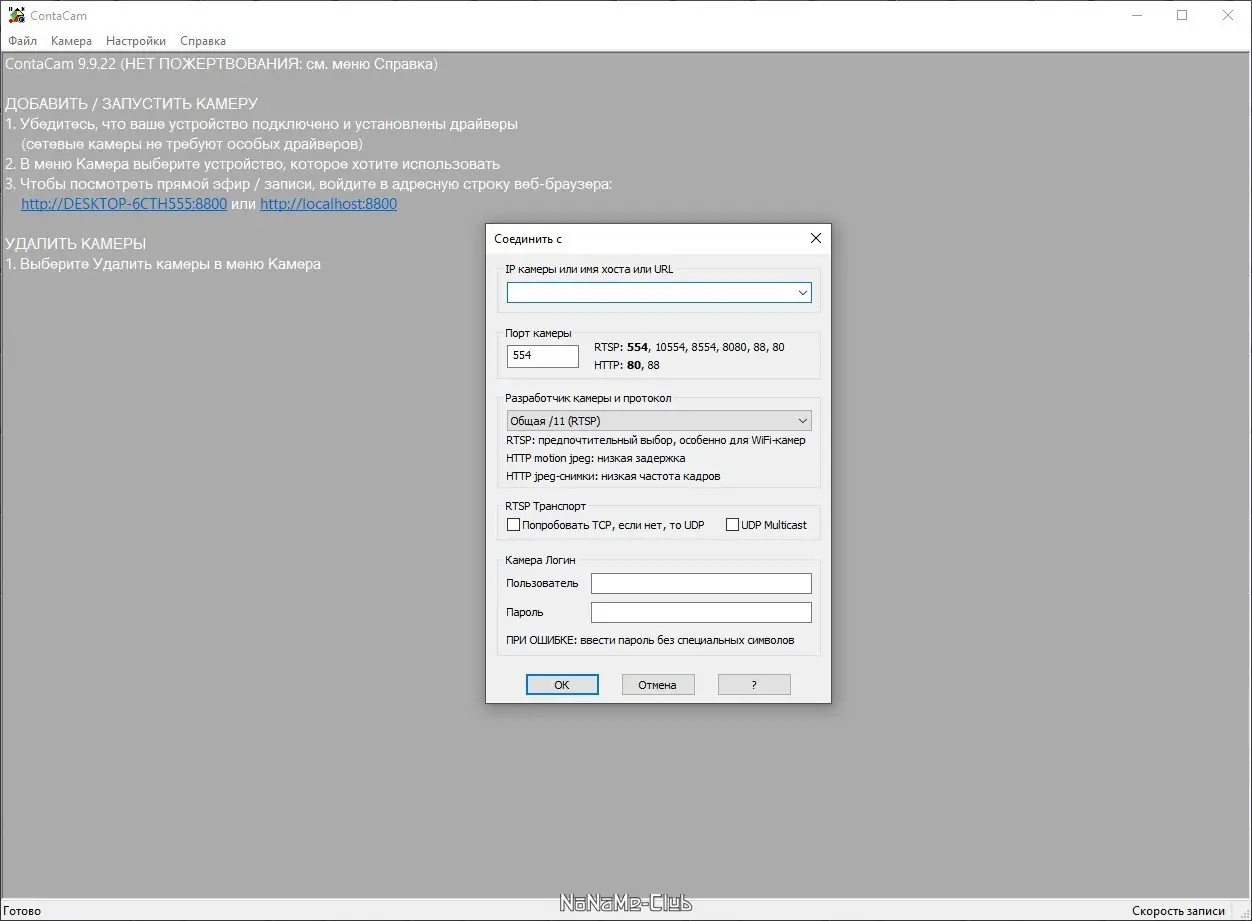Click the Порт камеры field with 554
Viewport: 1252px width, 921px height.
[x=543, y=355]
